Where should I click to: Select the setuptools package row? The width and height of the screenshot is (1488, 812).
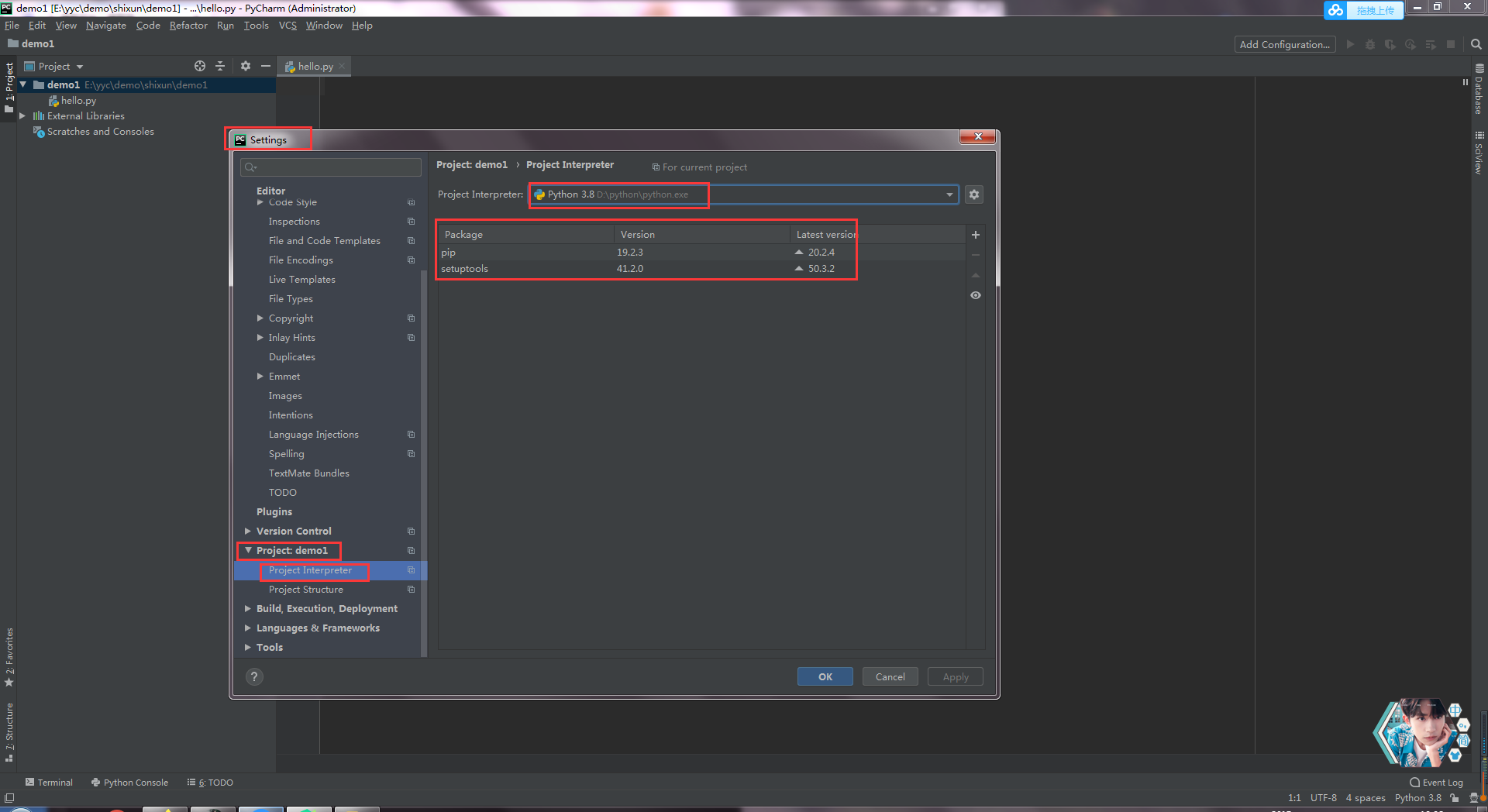click(701, 269)
